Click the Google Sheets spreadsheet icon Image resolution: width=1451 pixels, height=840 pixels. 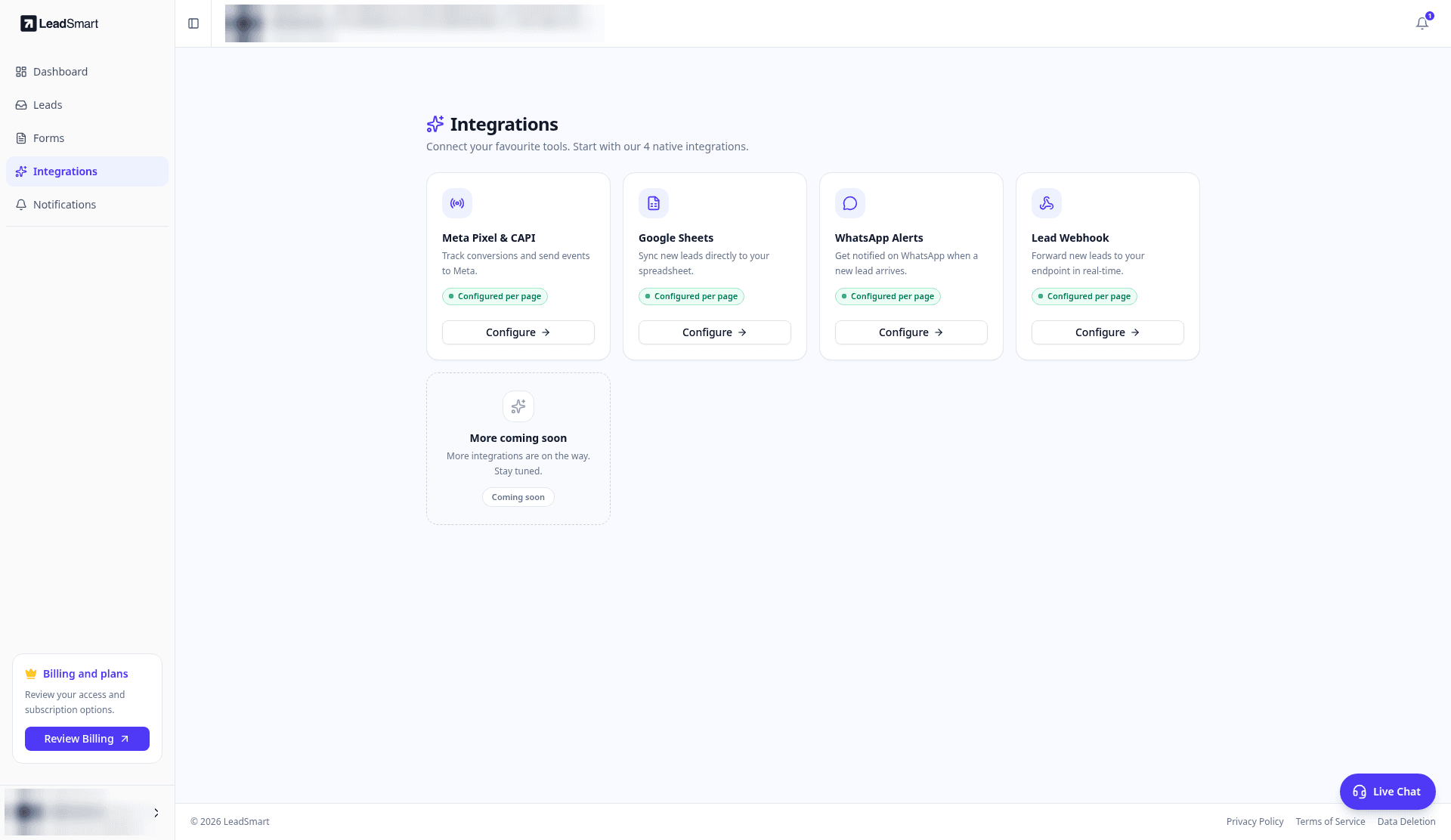pyautogui.click(x=654, y=203)
